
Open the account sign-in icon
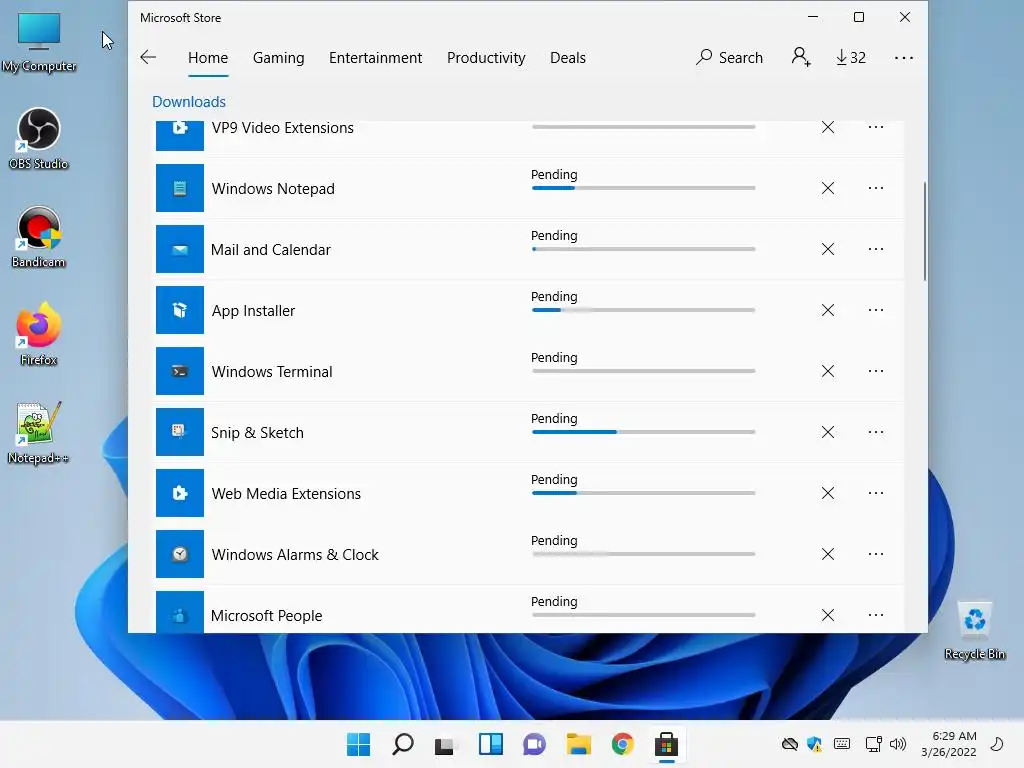click(801, 57)
